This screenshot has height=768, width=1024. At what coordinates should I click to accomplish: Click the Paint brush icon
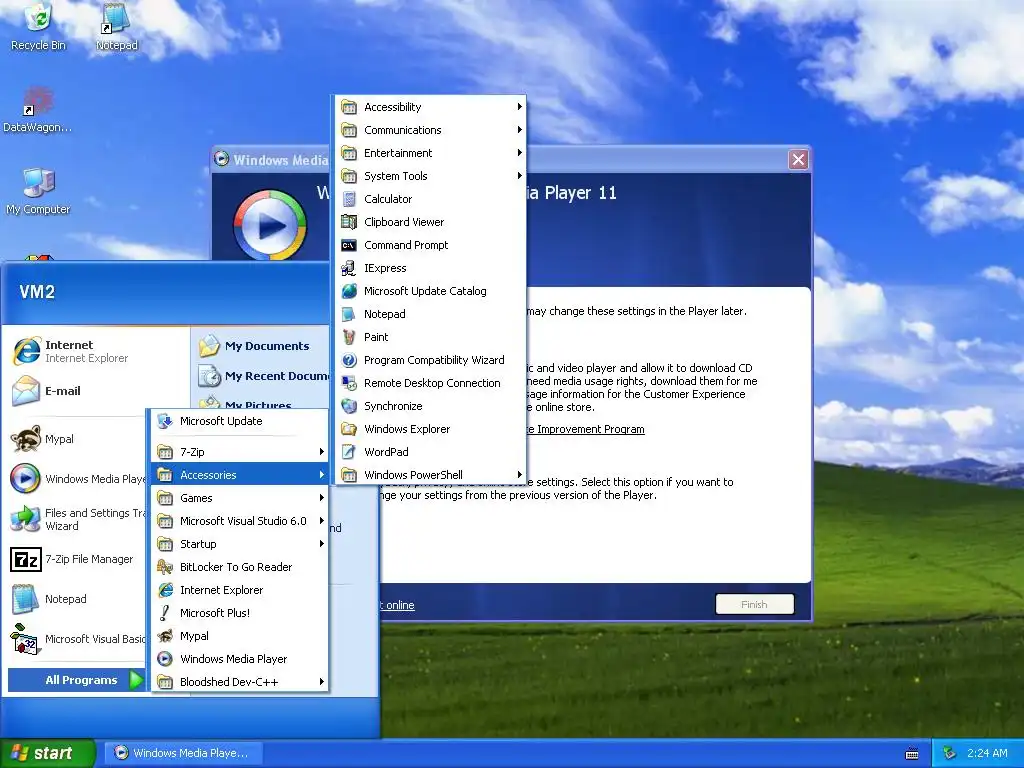tap(349, 337)
